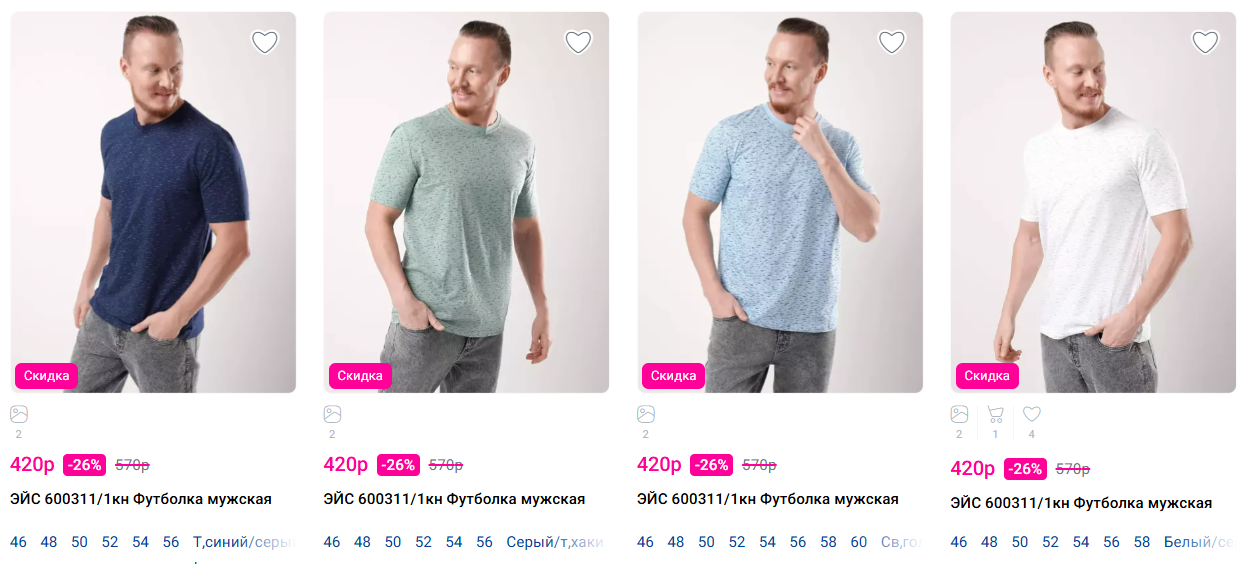Screen dimensions: 1254x568
Task: Select size 46 for the dark blue t-shirt
Action: (19, 542)
